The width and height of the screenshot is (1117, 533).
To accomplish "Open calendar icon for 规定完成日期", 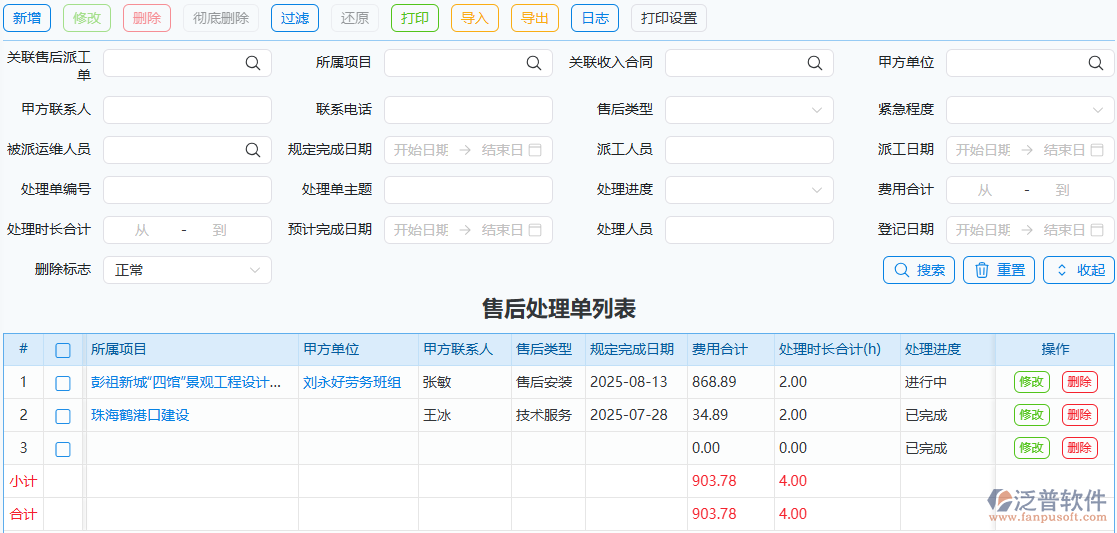I will (536, 150).
